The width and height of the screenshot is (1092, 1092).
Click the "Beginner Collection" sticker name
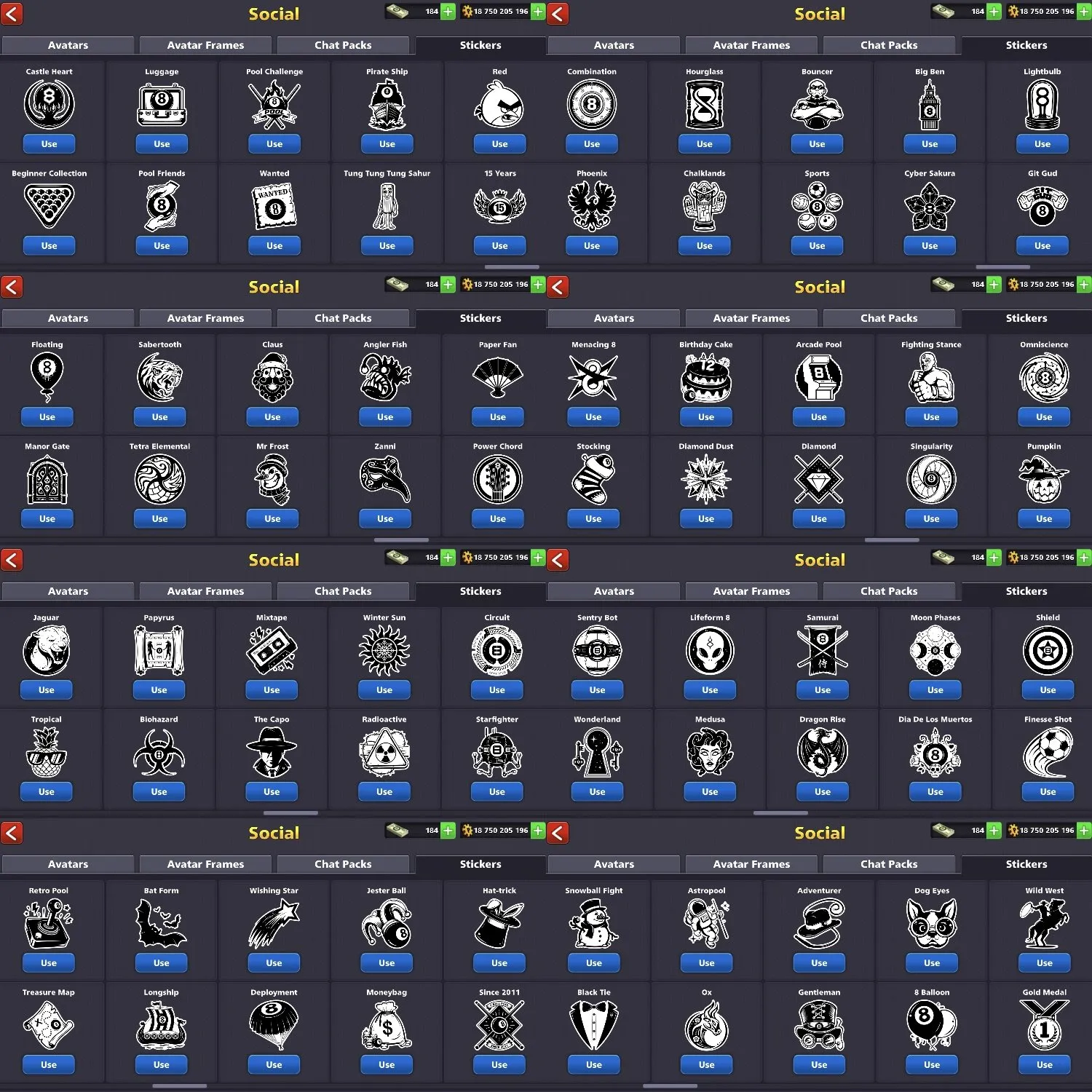(50, 173)
